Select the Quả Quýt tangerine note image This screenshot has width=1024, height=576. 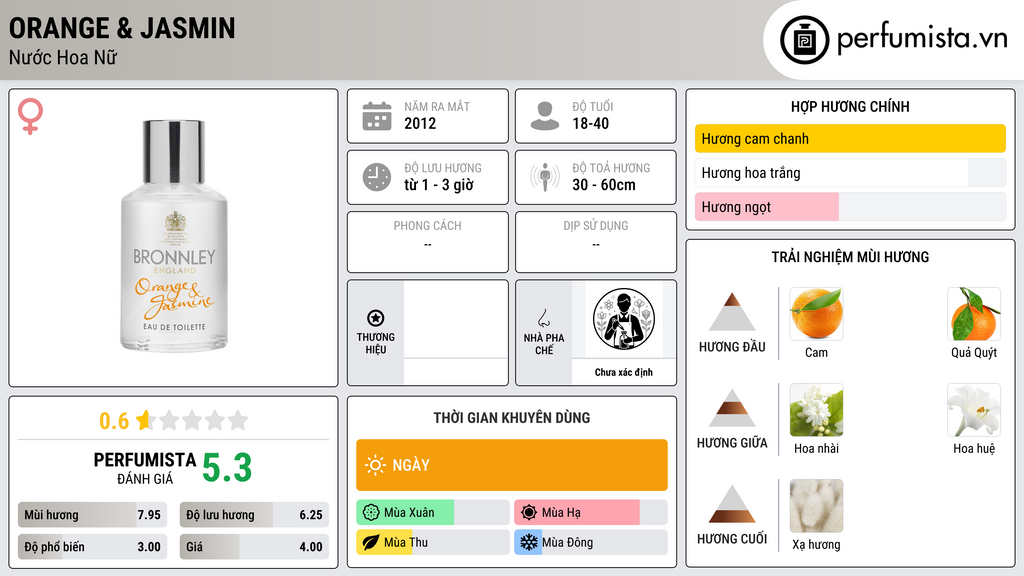click(x=974, y=314)
